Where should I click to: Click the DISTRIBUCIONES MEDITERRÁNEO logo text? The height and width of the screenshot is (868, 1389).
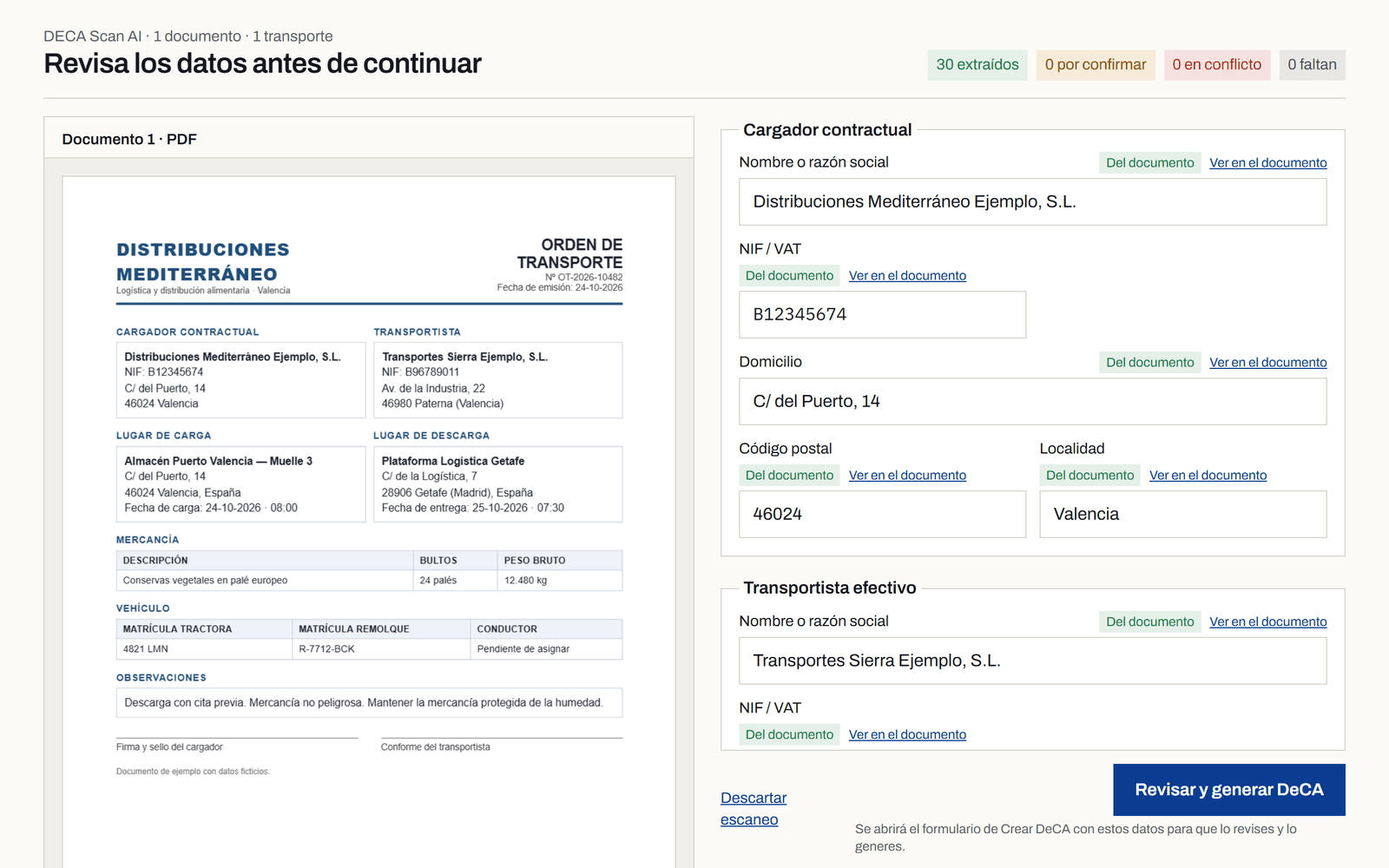click(203, 261)
